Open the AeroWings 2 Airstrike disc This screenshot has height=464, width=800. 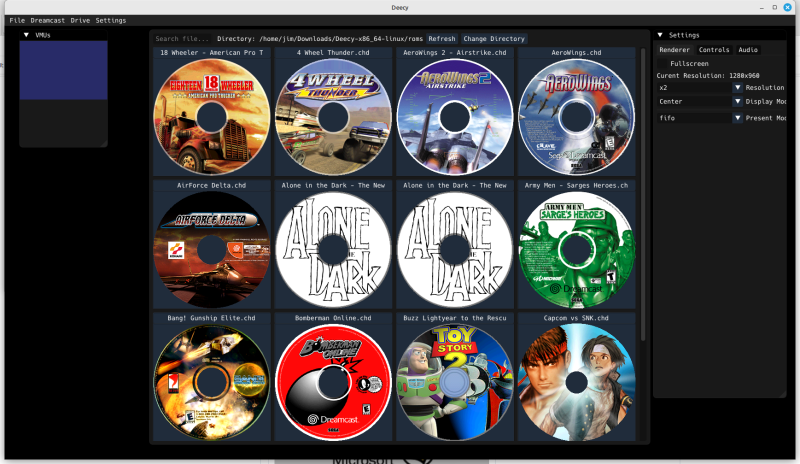[455, 117]
